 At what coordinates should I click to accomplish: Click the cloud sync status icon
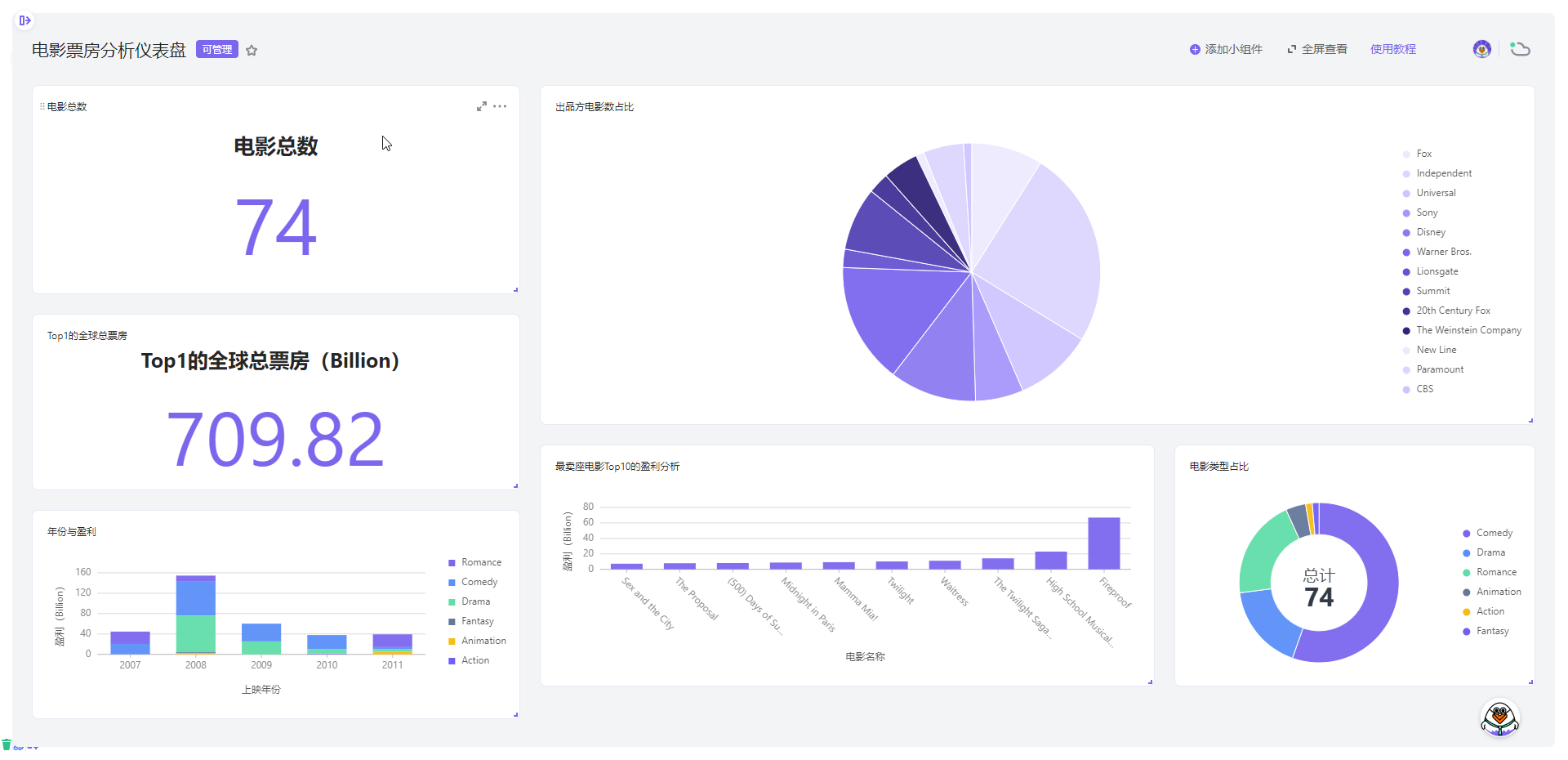pyautogui.click(x=1519, y=49)
